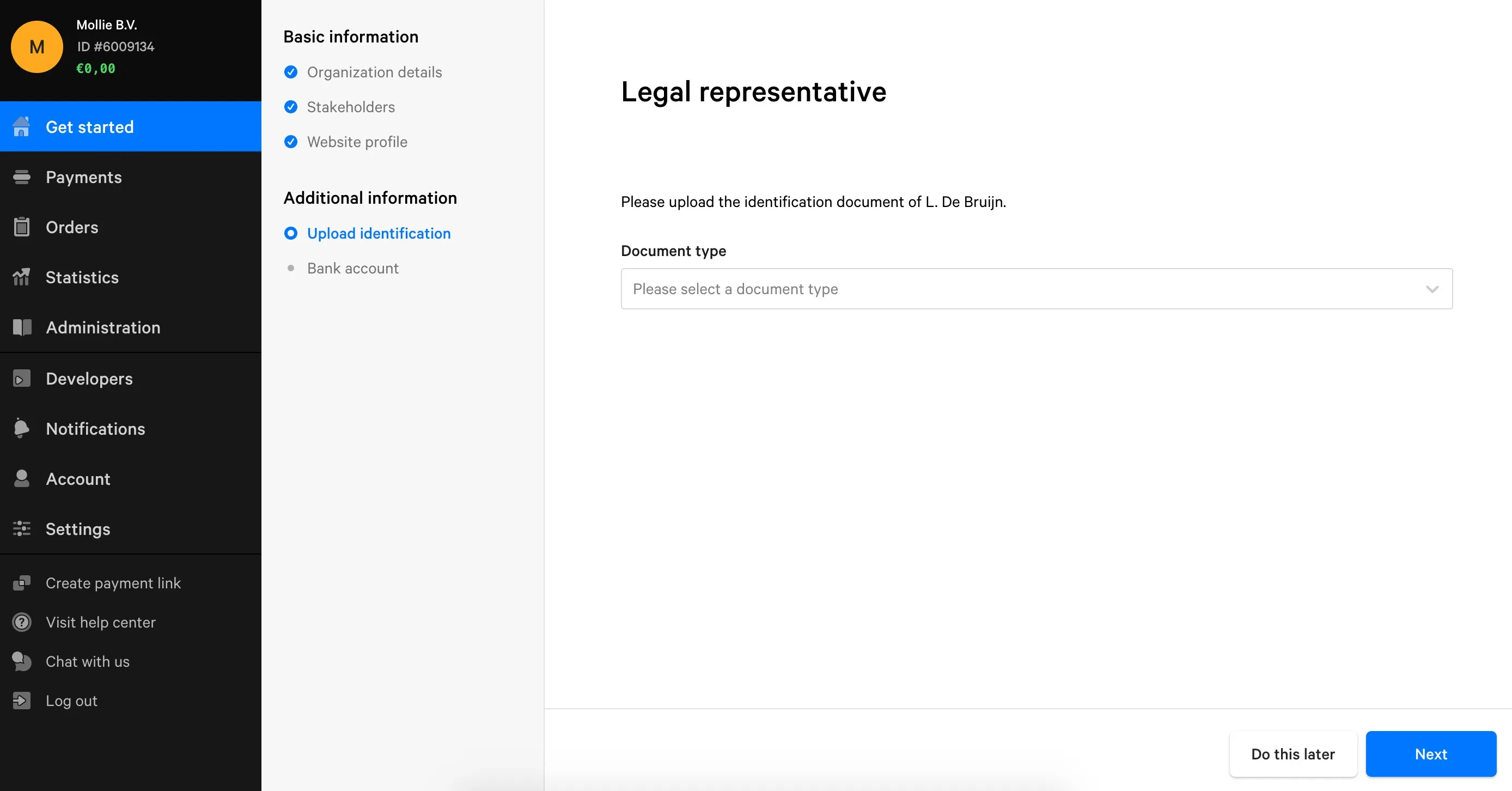Click the Mollie B.V. organization name

pos(106,25)
